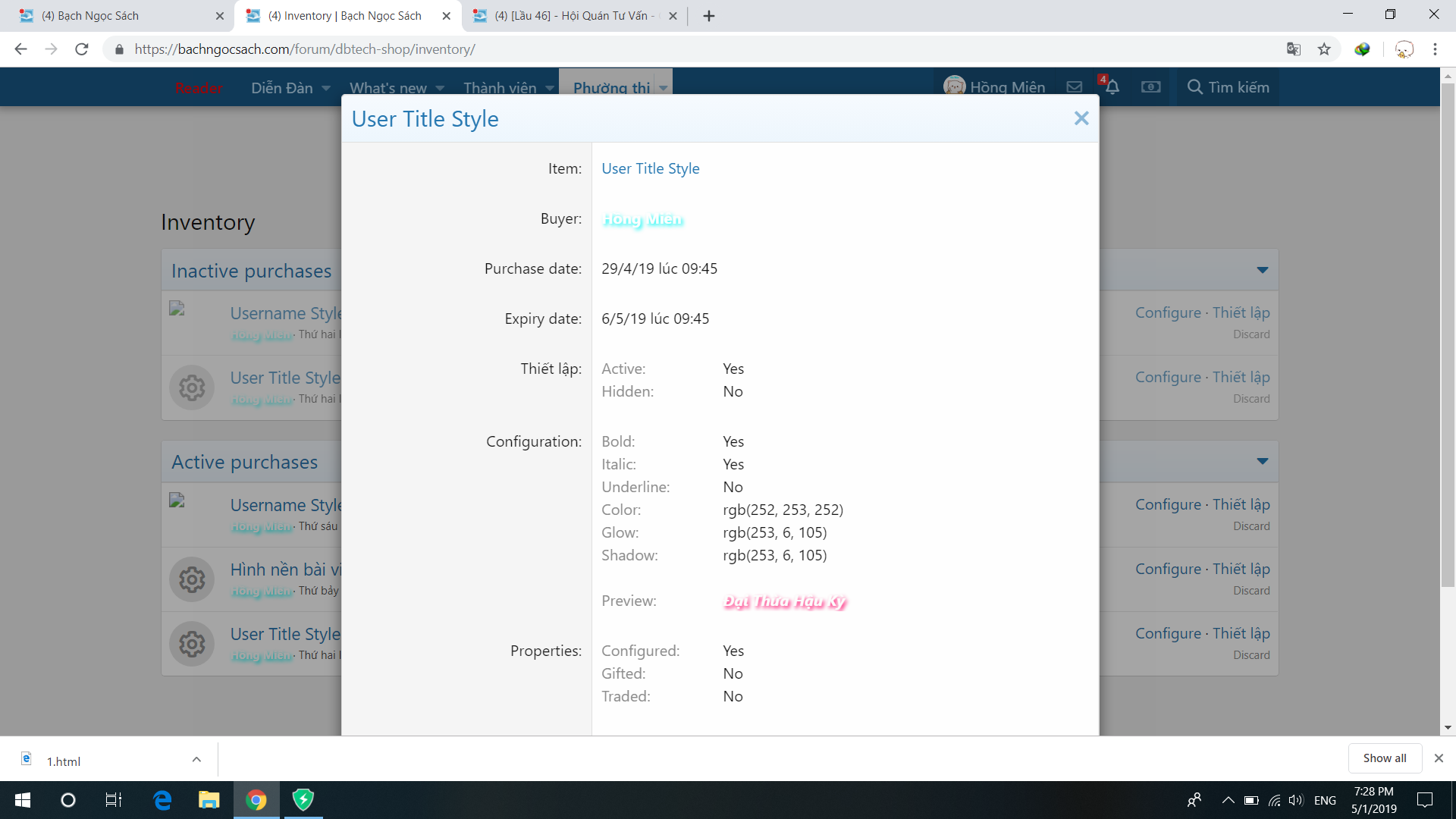Image resolution: width=1456 pixels, height=819 pixels.
Task: Open the inbox envelope icon
Action: (1075, 87)
